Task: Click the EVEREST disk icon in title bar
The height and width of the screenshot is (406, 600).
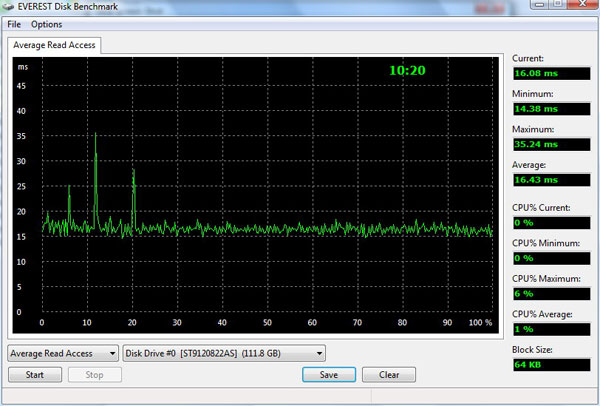Action: 8,6
